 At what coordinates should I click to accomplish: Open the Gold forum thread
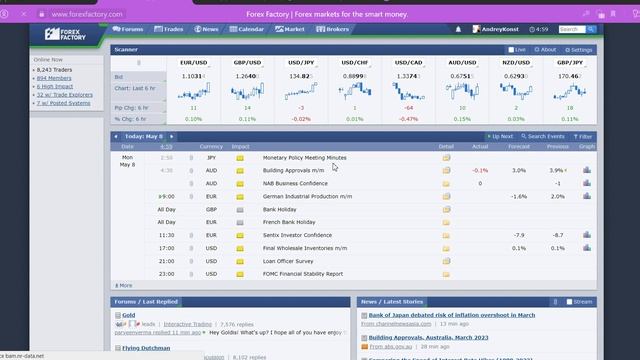coord(129,315)
